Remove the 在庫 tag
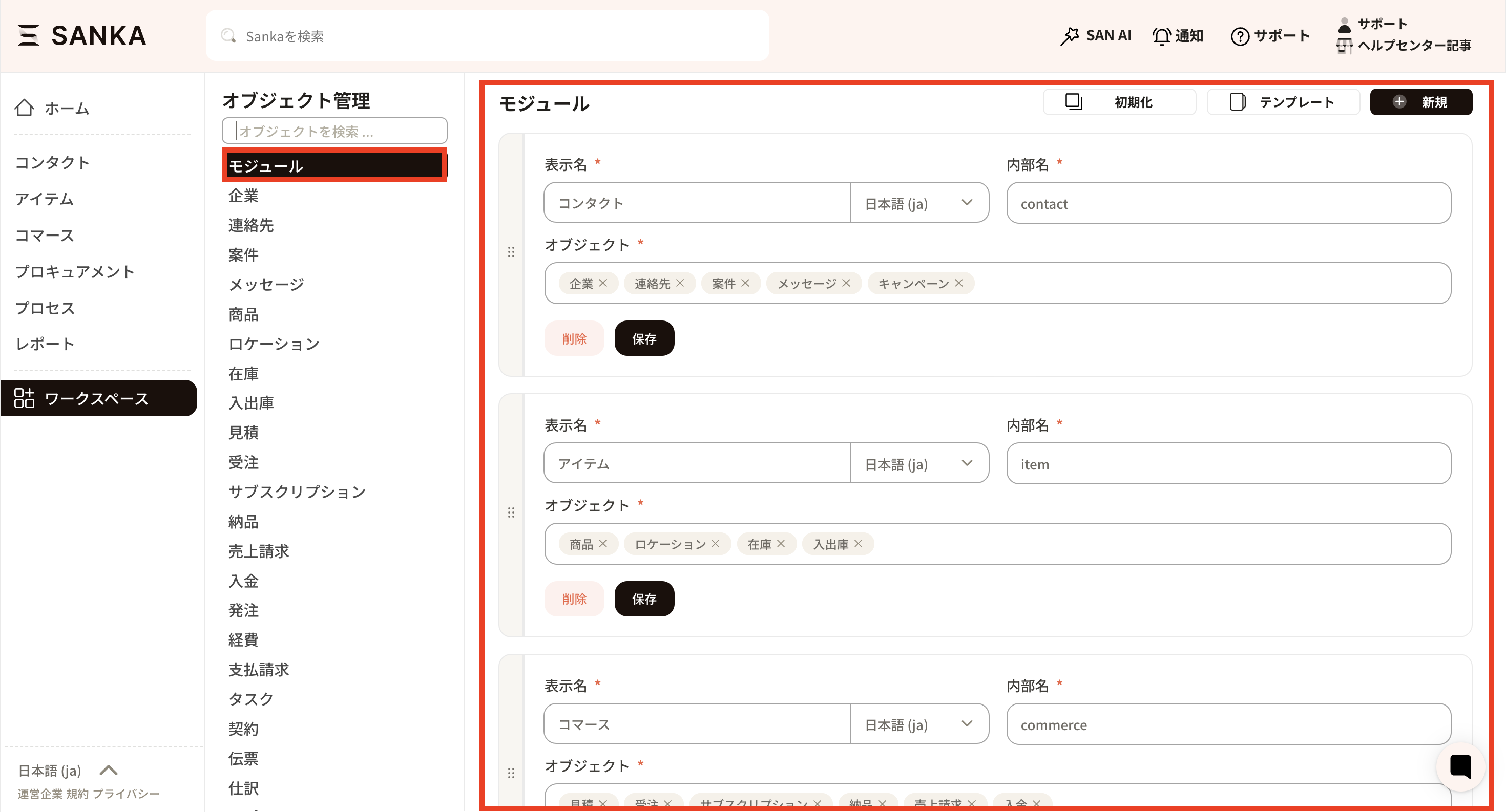Image resolution: width=1506 pixels, height=812 pixels. 781,543
